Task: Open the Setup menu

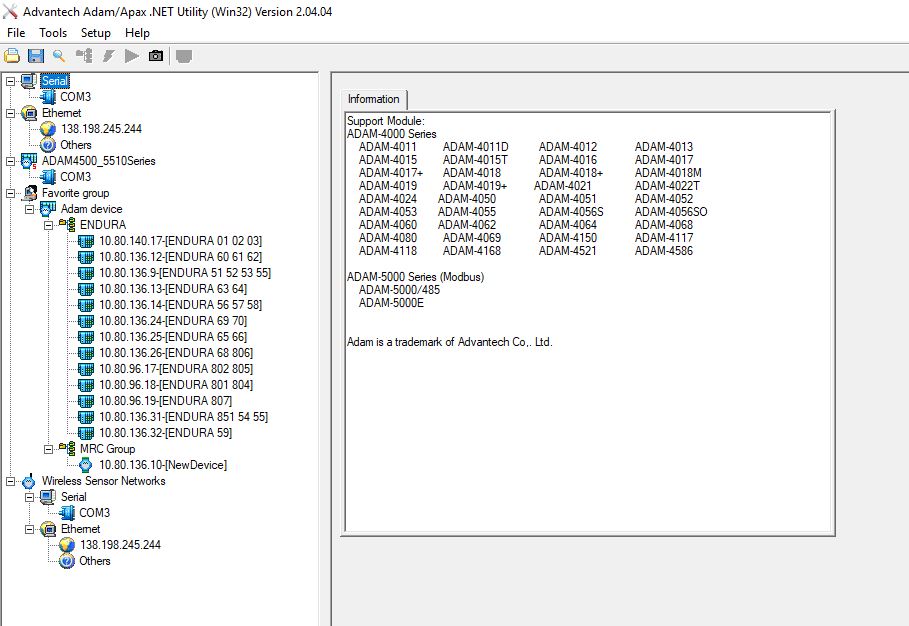Action: tap(96, 32)
